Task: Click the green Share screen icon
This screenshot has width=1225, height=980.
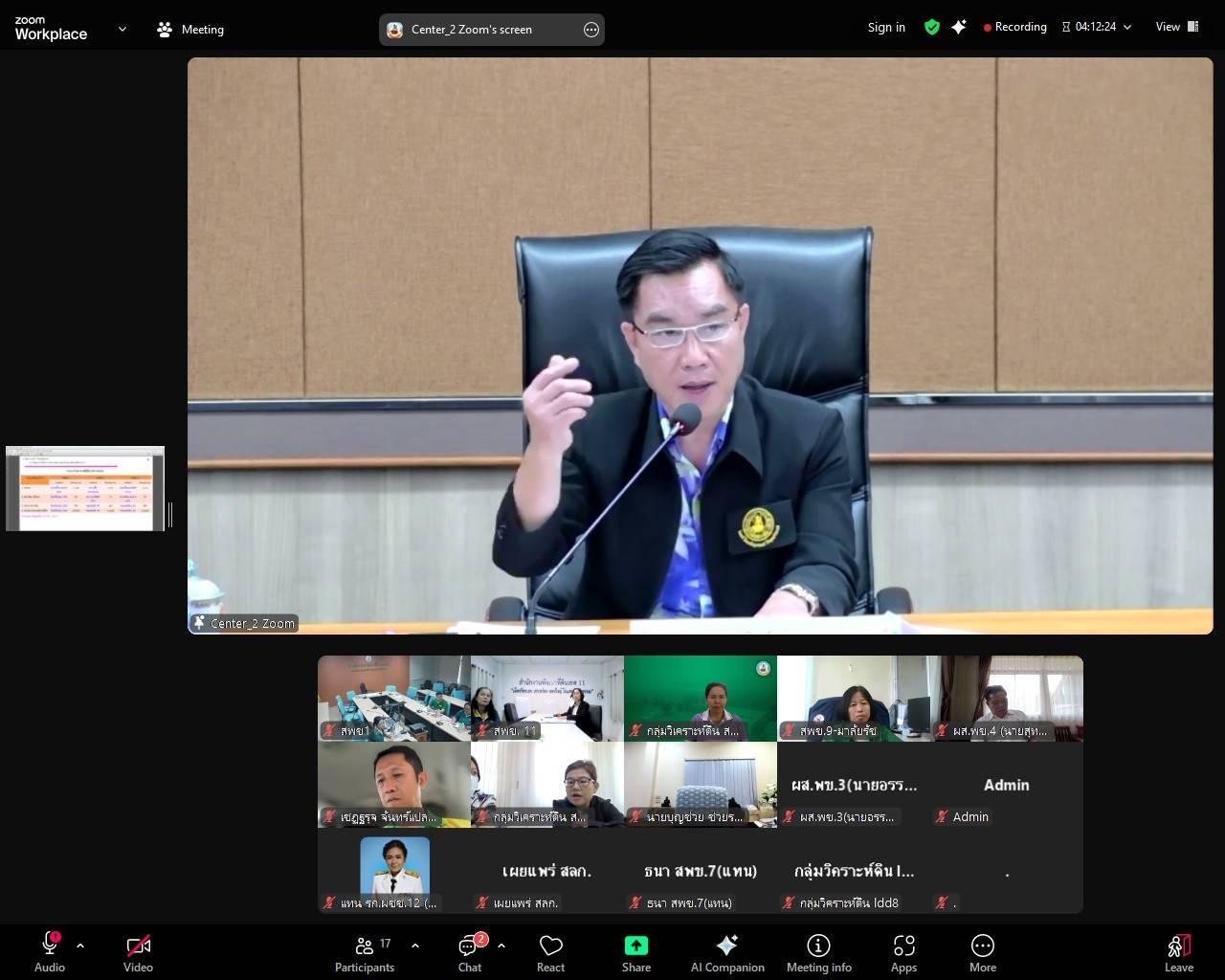Action: coord(635,946)
